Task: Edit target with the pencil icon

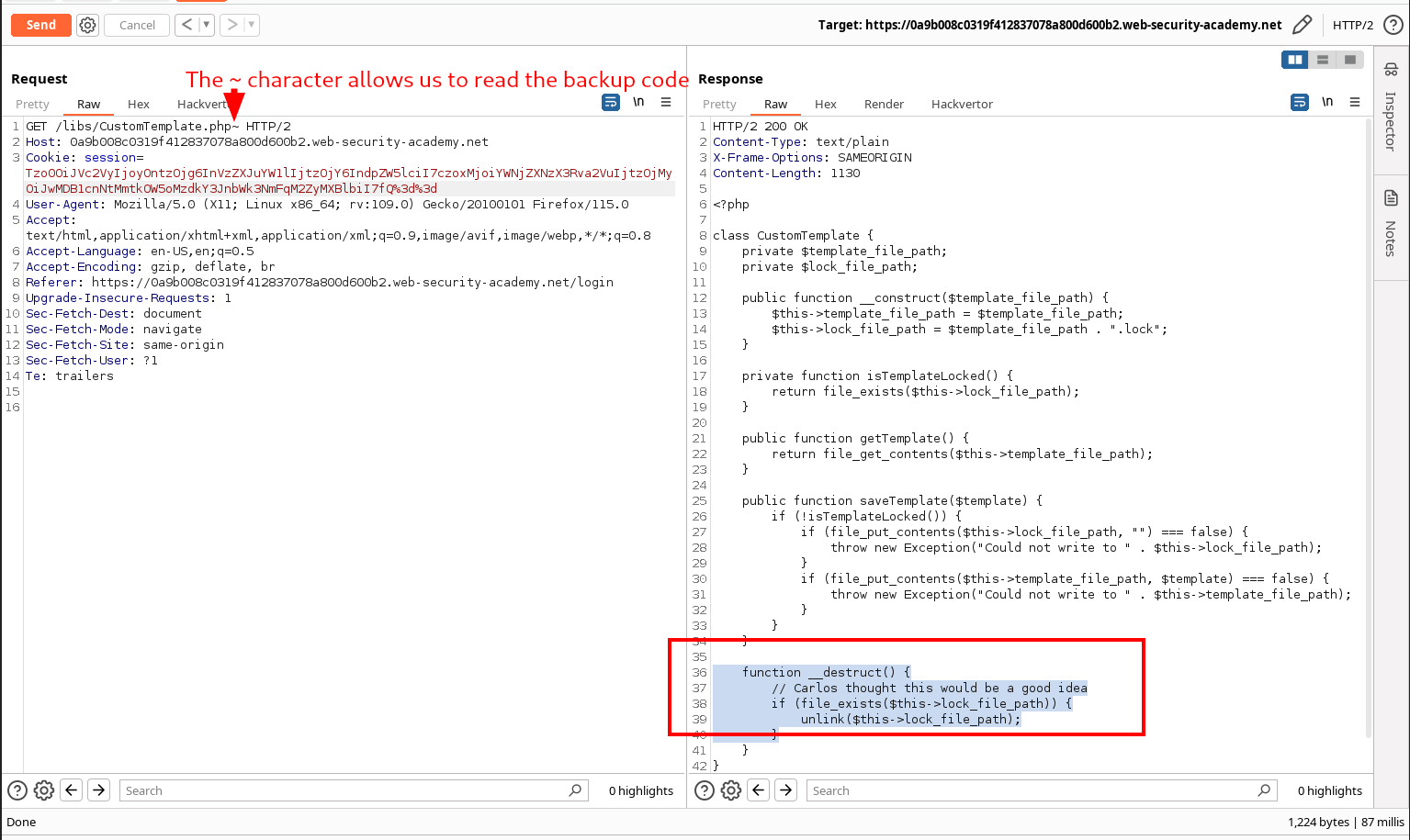Action: pos(1302,25)
